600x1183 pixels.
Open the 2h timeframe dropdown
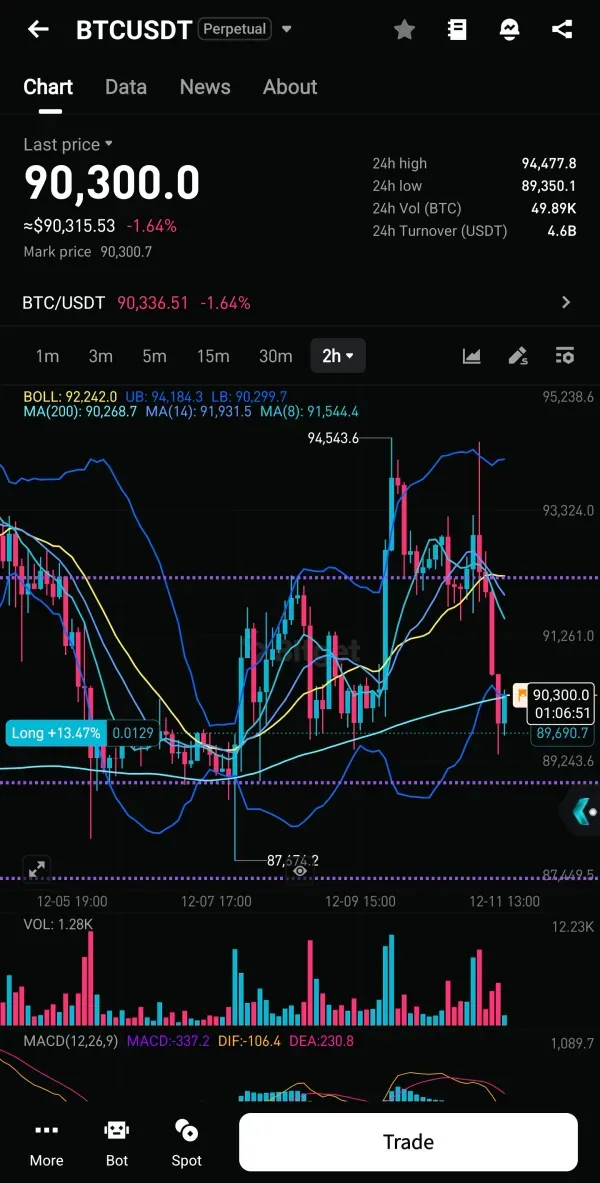(338, 356)
